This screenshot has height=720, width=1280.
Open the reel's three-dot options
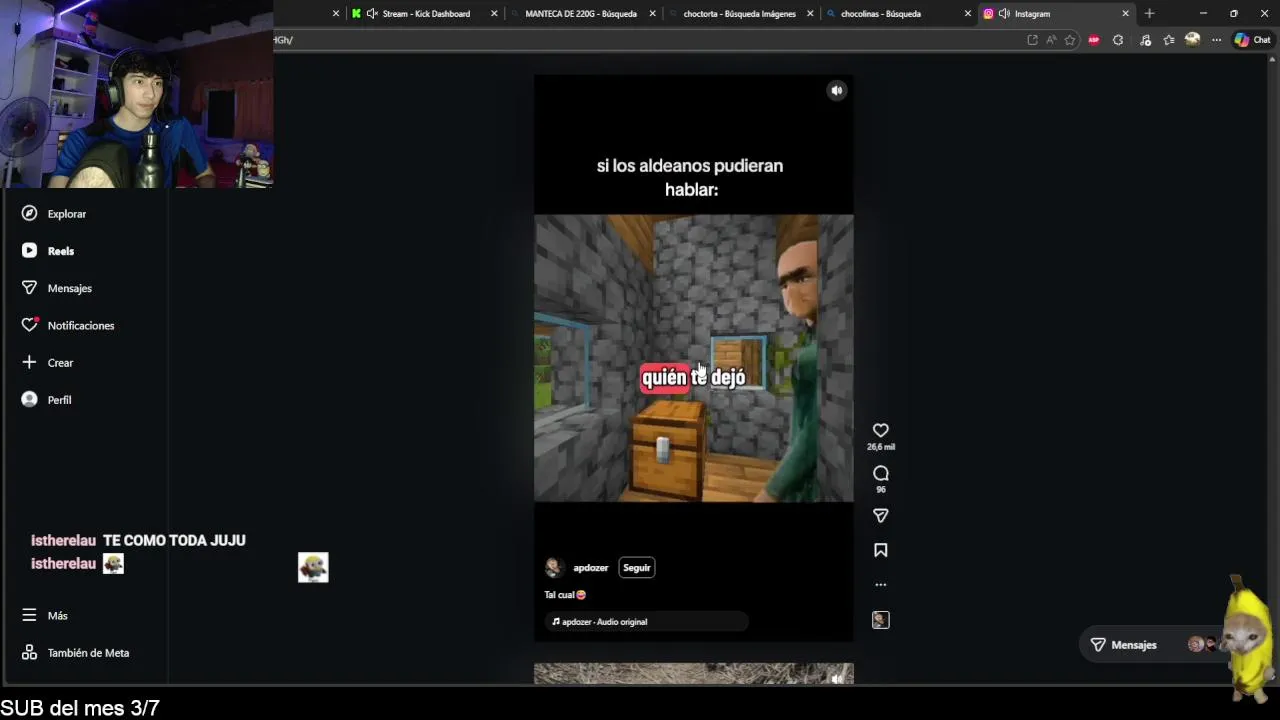click(881, 584)
